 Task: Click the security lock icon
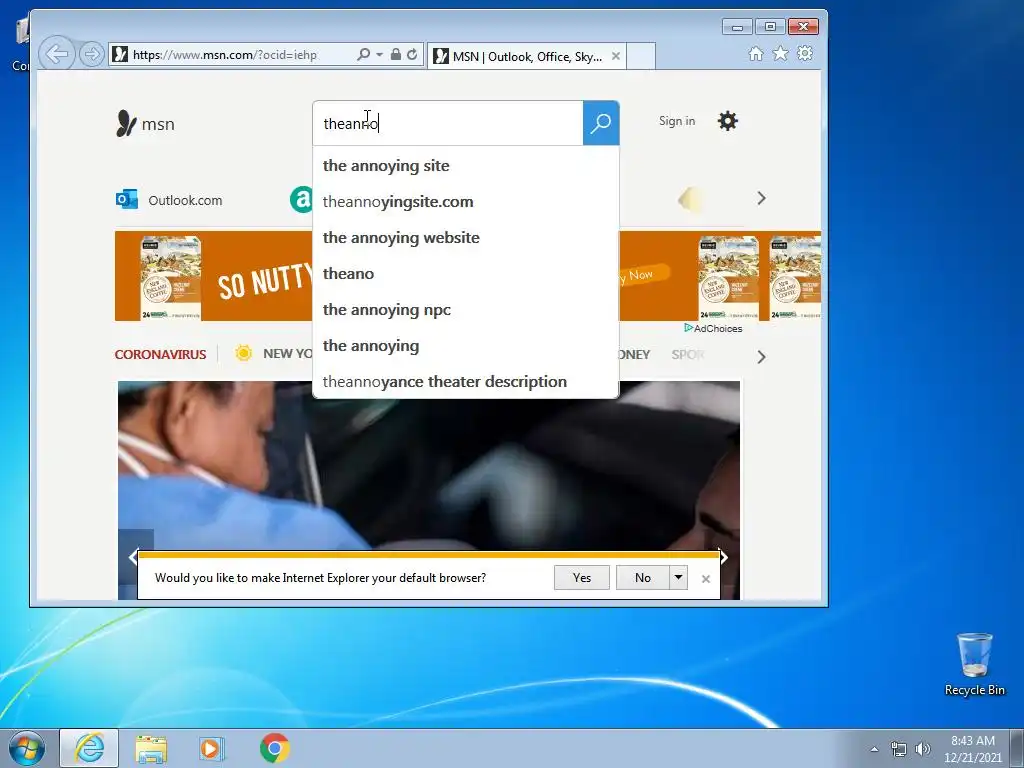(395, 54)
